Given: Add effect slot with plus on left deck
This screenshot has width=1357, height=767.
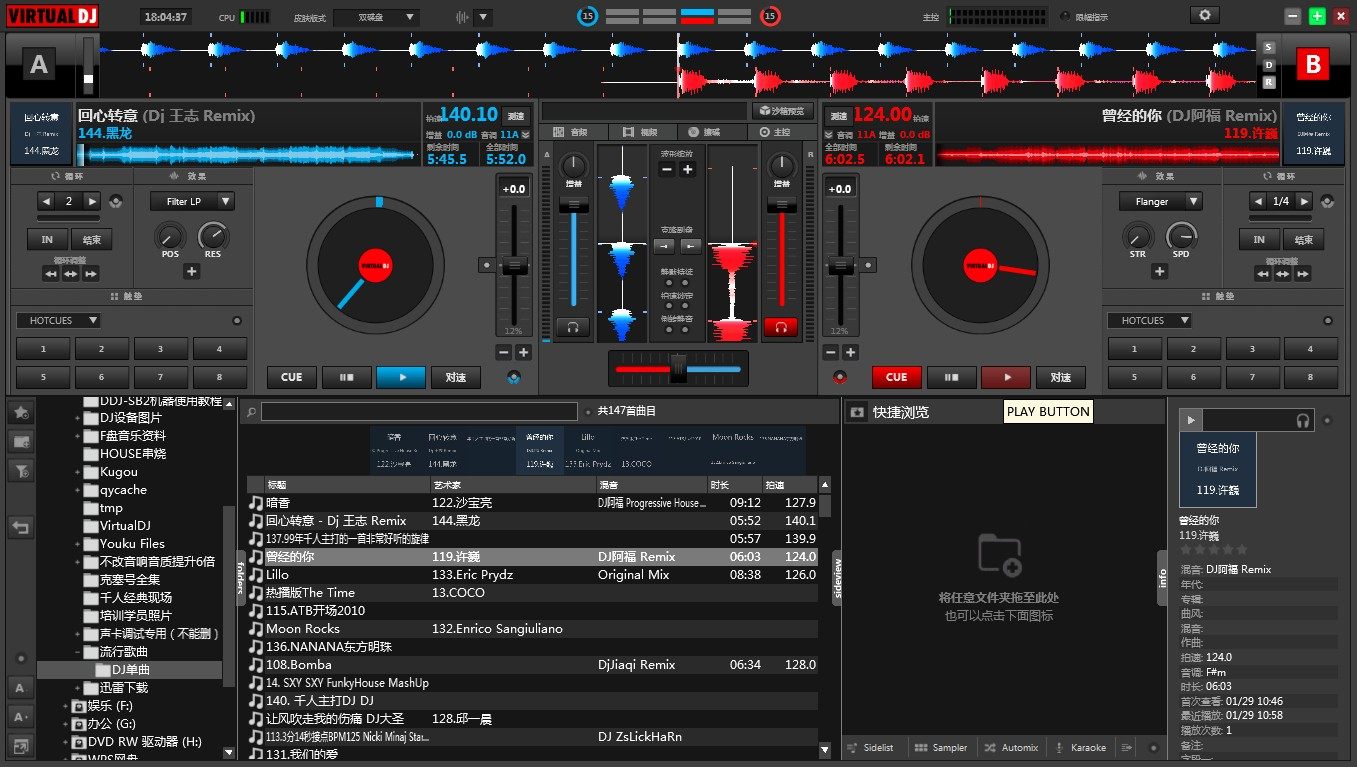Looking at the screenshot, I should point(191,271).
